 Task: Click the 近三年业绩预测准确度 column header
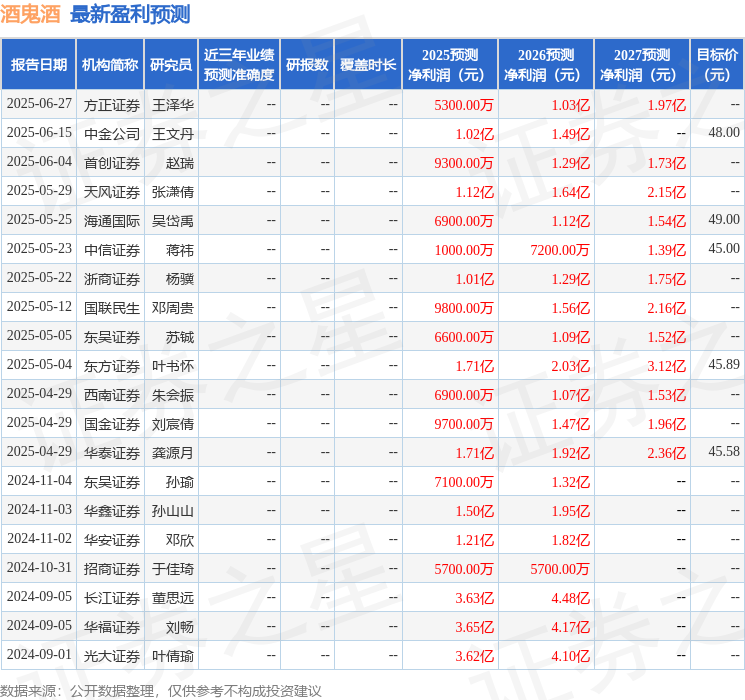tap(239, 65)
